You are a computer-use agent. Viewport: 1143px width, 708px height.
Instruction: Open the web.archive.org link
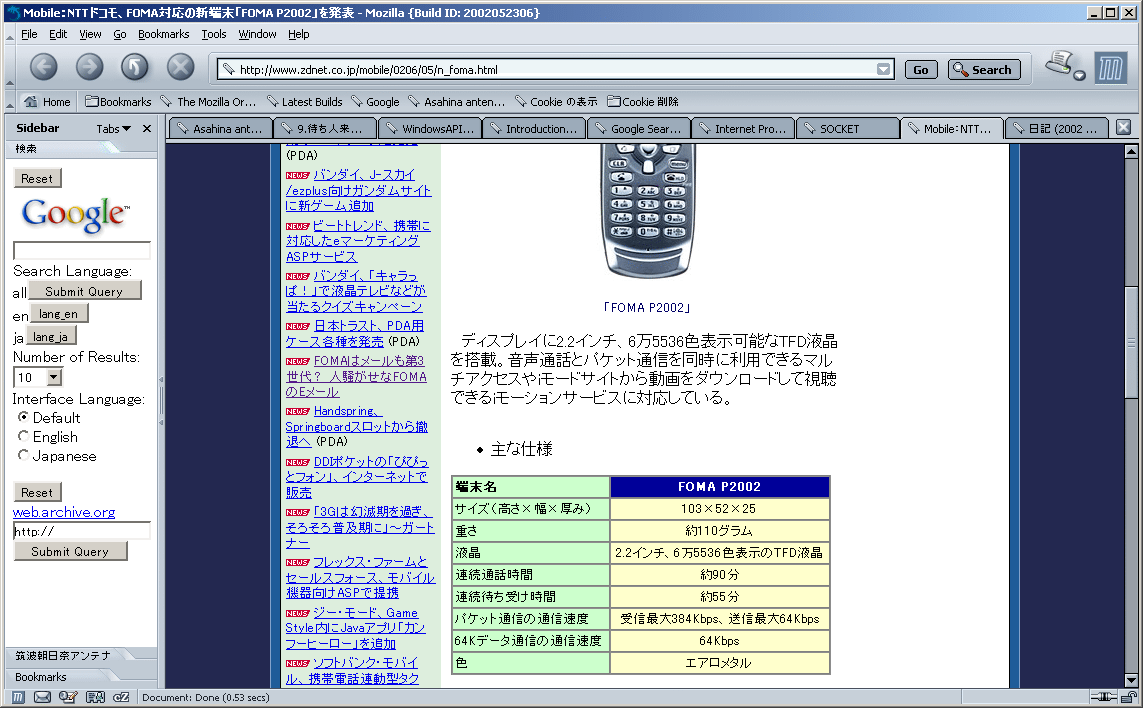point(64,512)
